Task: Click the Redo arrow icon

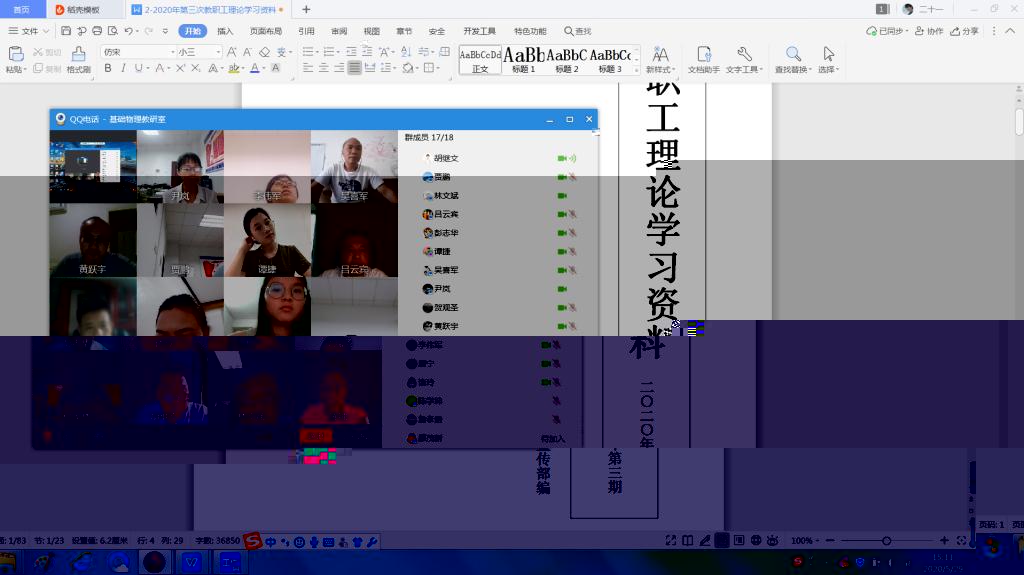Action: [x=149, y=31]
